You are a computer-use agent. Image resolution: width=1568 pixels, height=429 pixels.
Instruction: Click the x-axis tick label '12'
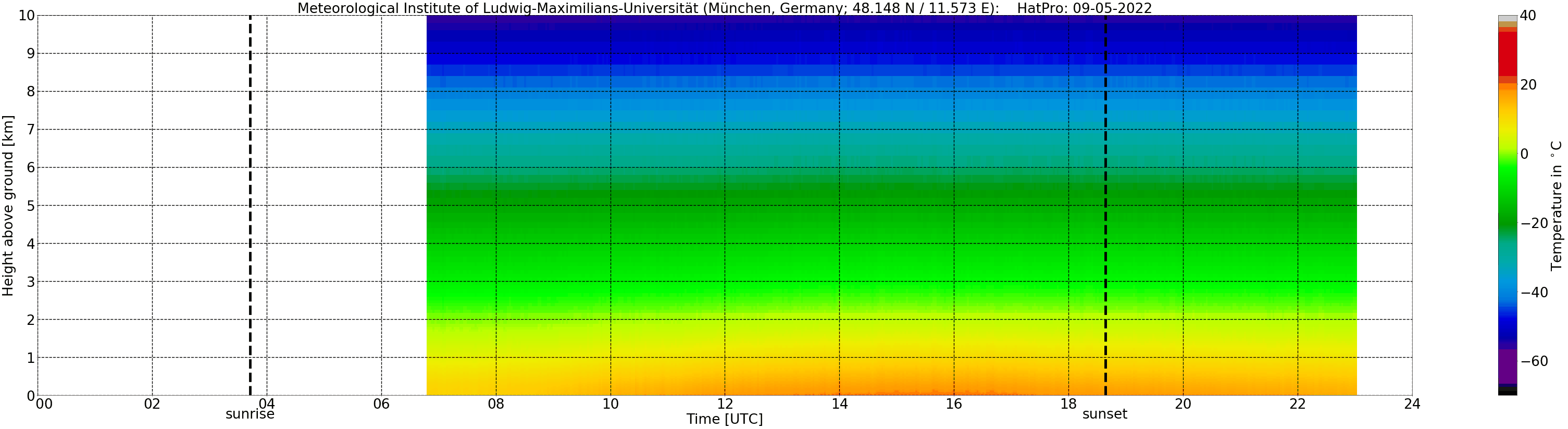(x=725, y=404)
